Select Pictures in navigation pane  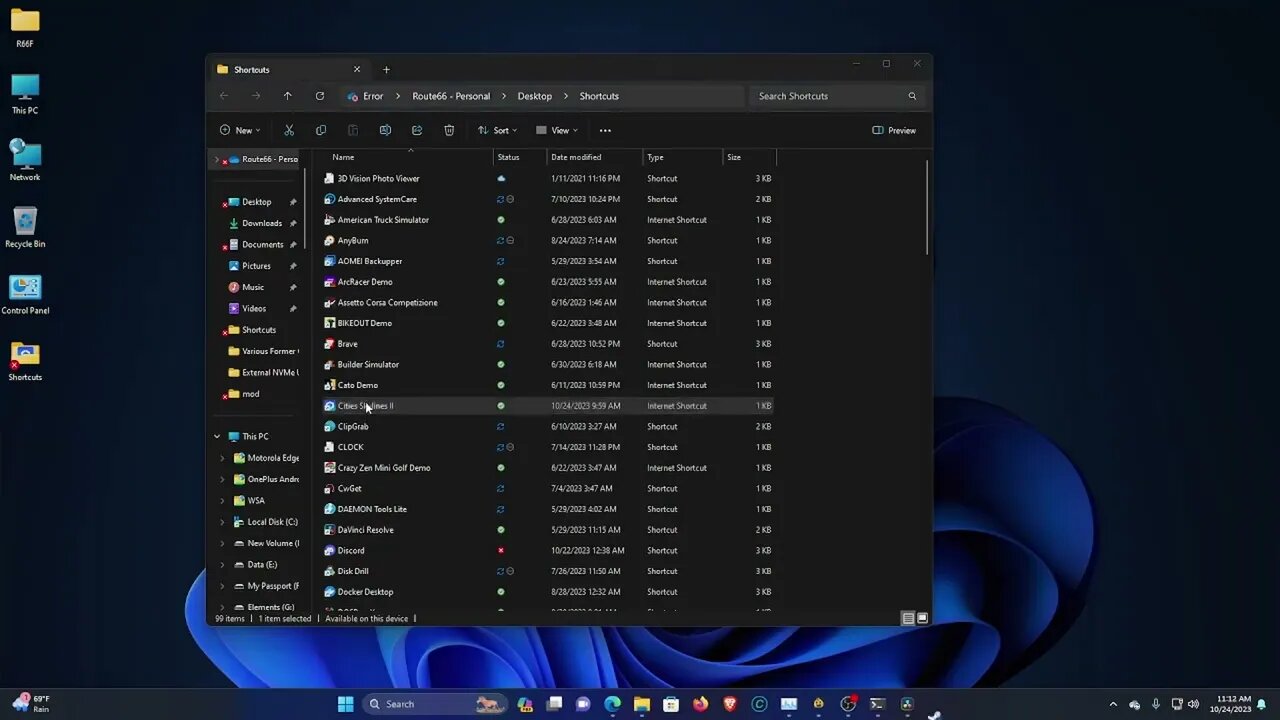tap(256, 266)
